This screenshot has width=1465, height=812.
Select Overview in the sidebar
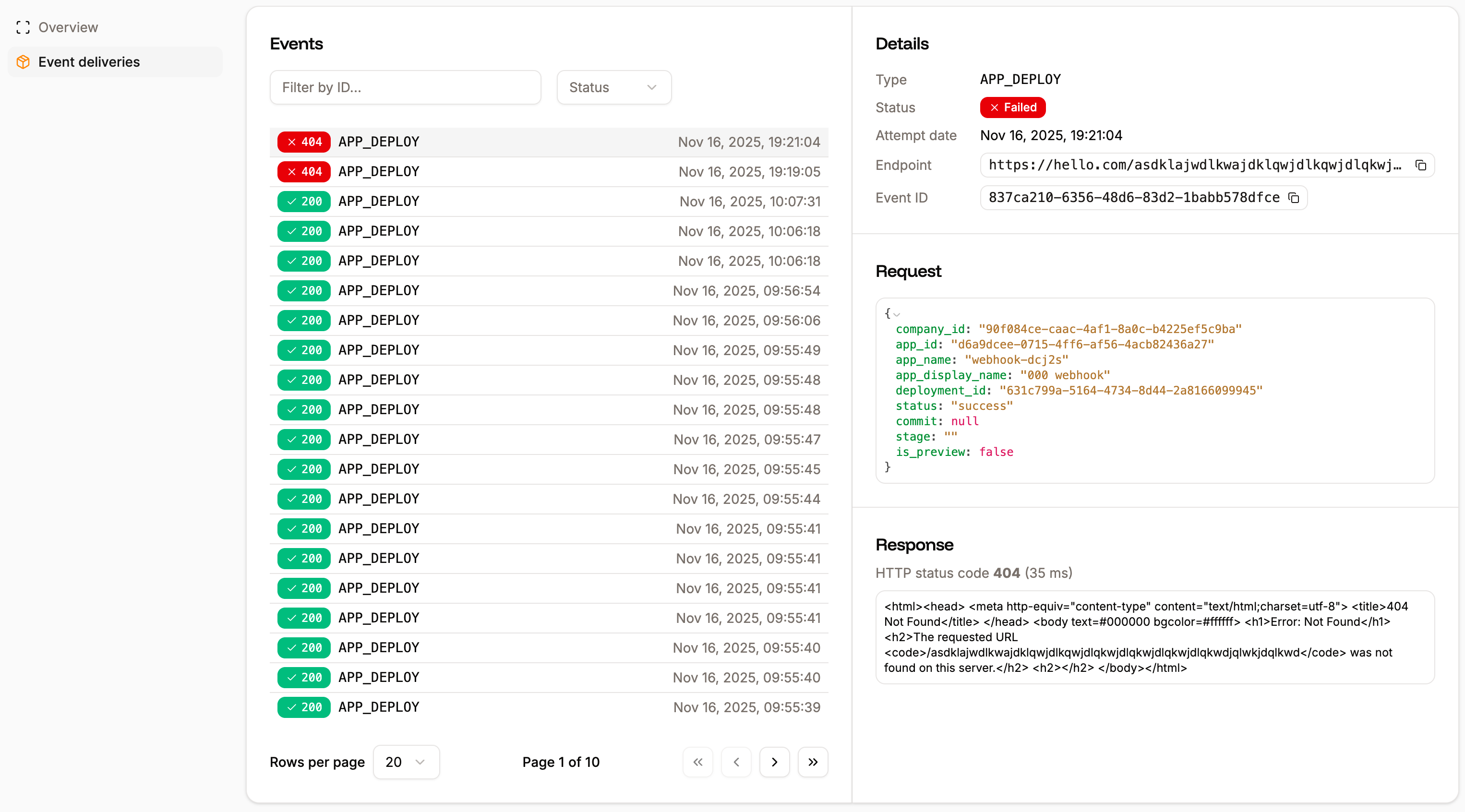tap(68, 27)
